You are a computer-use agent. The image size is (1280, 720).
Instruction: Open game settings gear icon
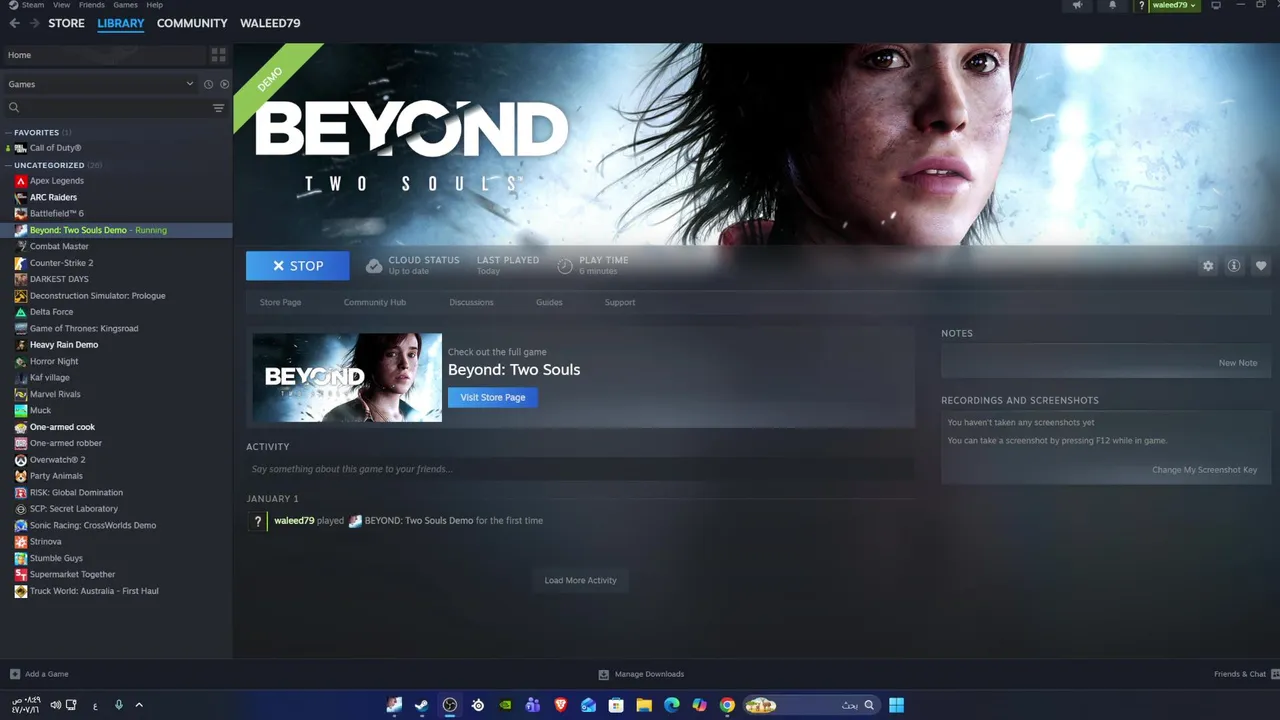(1208, 266)
